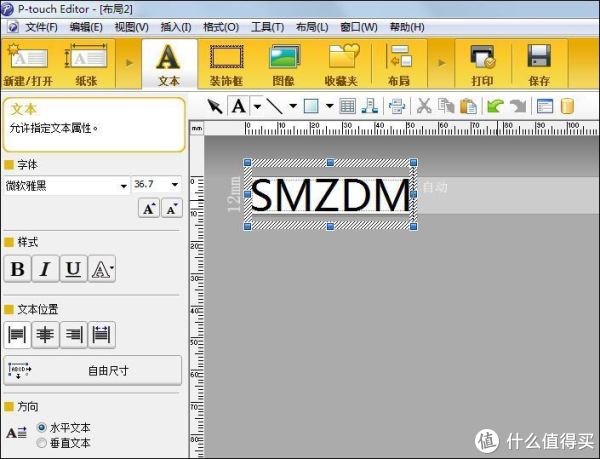Toggle bold B style

[17, 269]
